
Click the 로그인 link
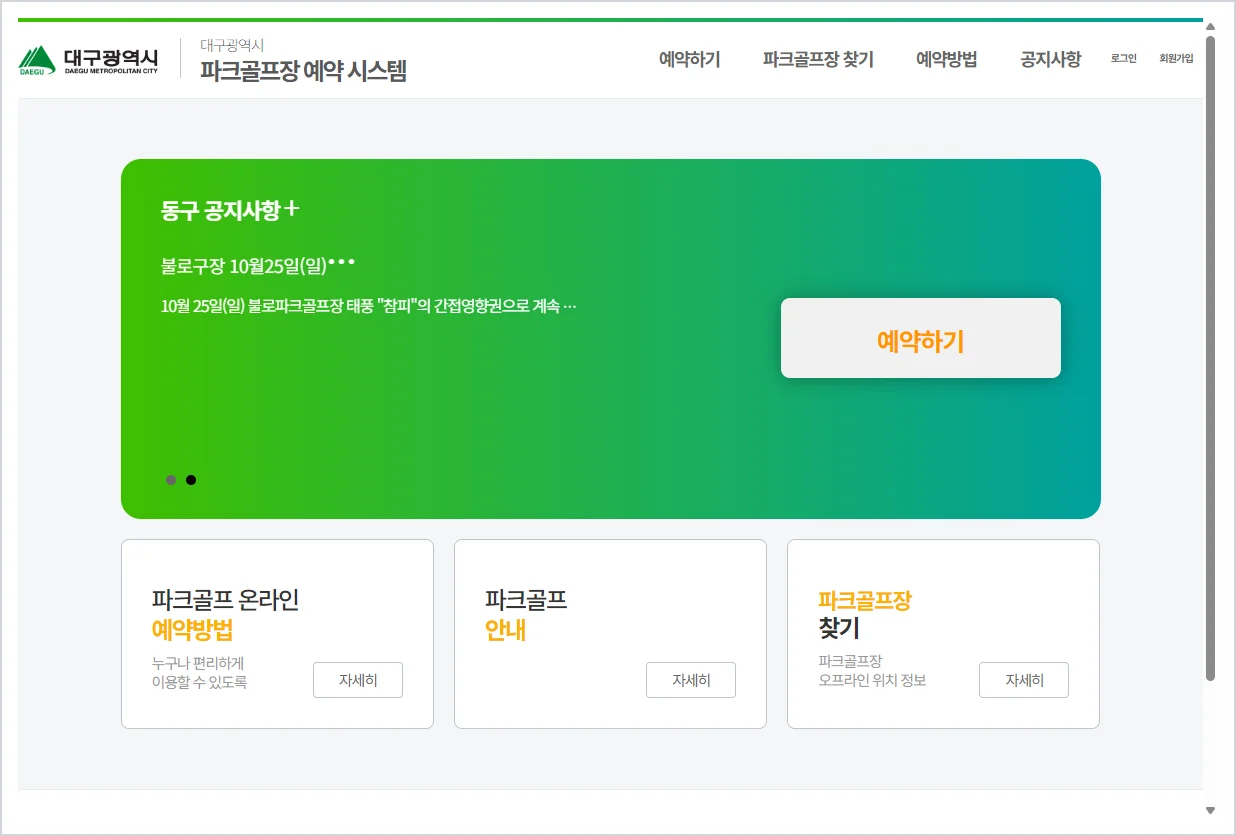pyautogui.click(x=1123, y=59)
